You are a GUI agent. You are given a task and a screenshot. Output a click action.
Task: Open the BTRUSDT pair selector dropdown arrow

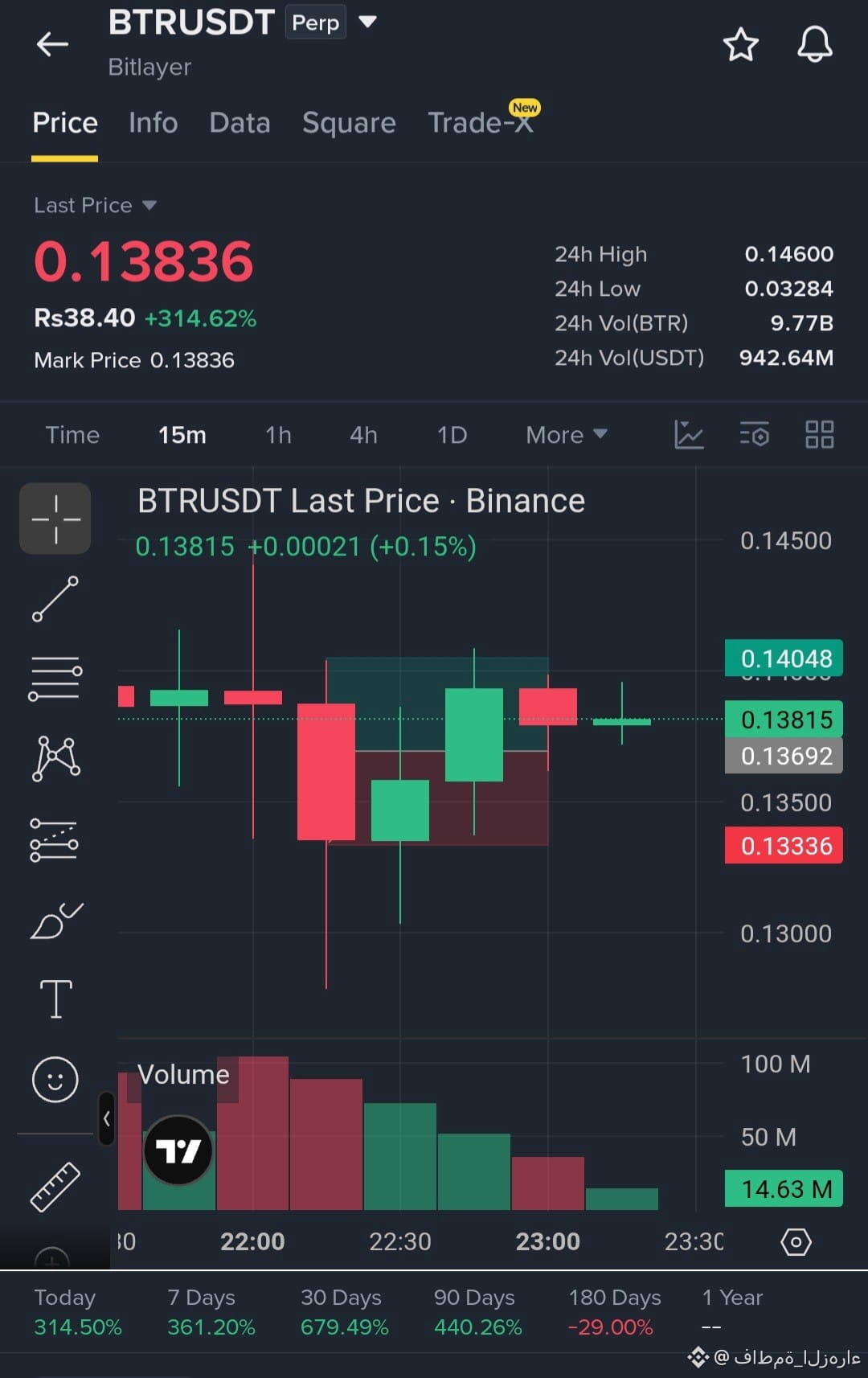coord(367,22)
